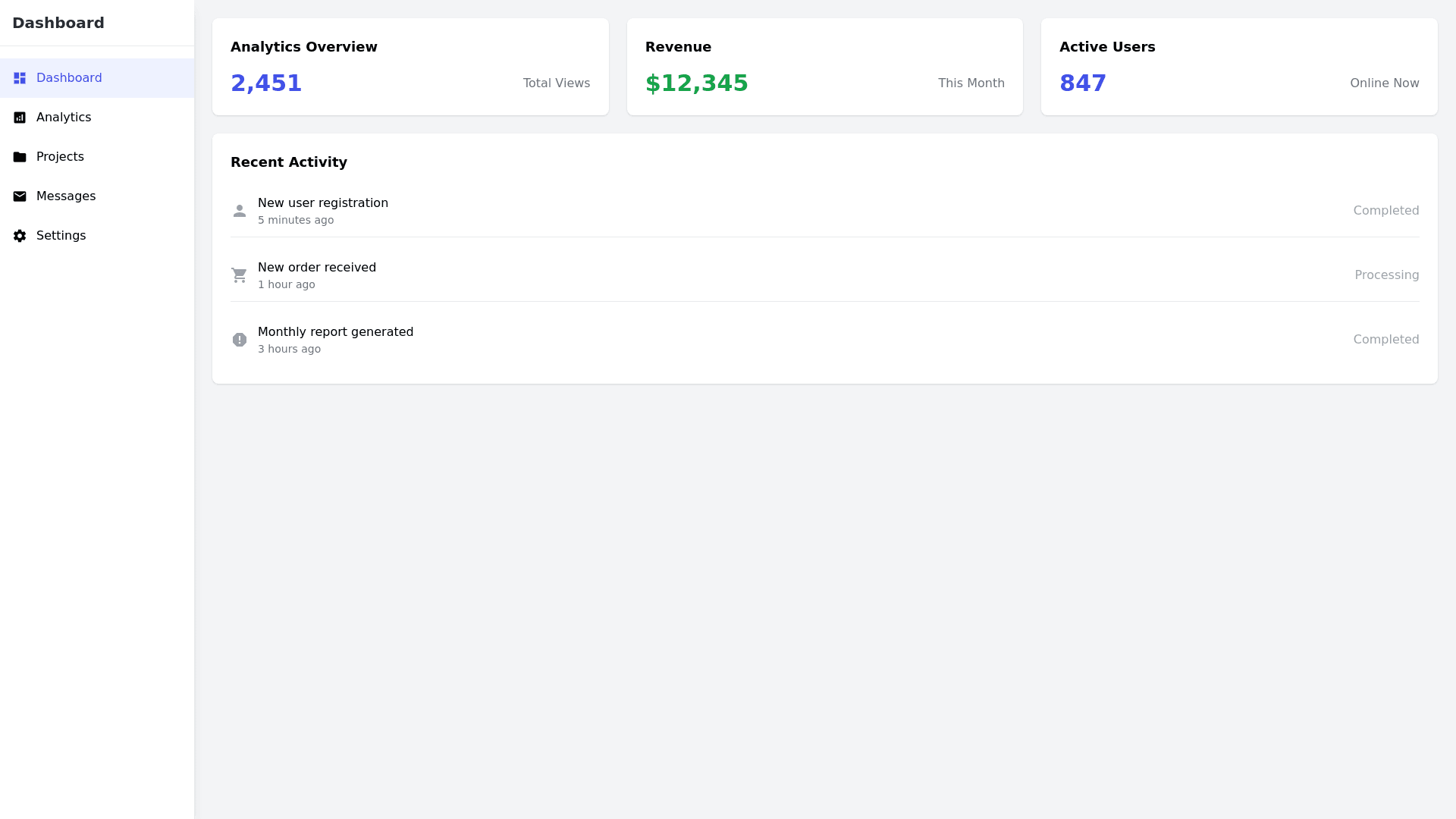Click the Analytics bar chart icon
This screenshot has width=1456, height=819.
(20, 118)
